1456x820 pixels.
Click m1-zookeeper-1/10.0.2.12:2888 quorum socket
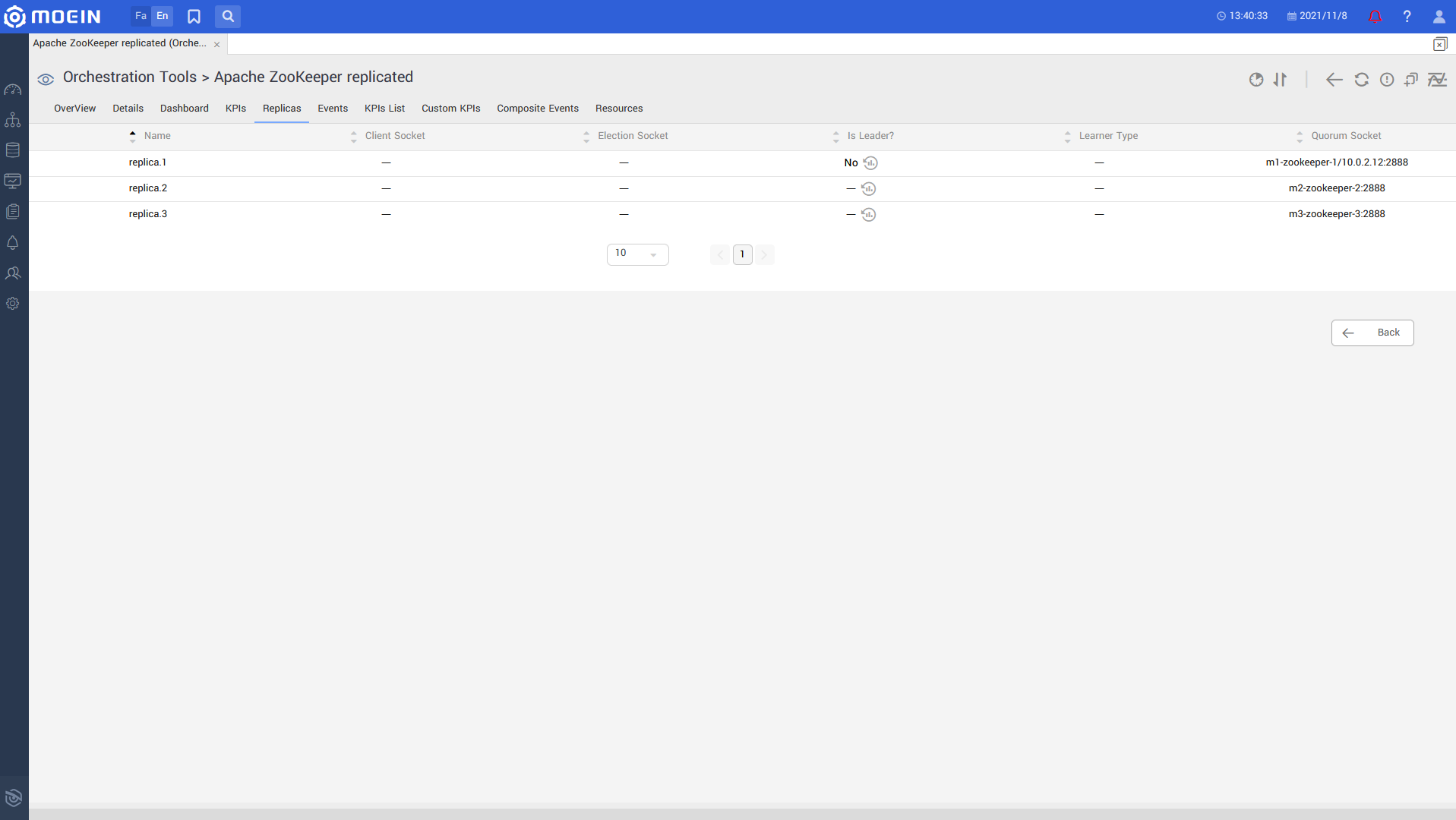1337,162
